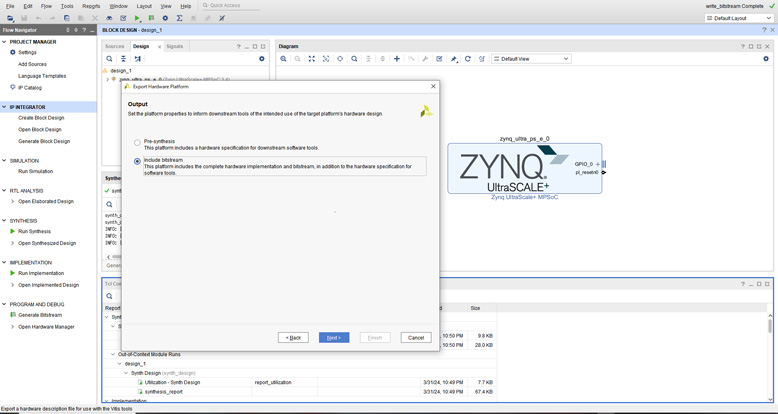
Task: Click the wrench icon in Diagram toolbar
Action: pos(425,59)
